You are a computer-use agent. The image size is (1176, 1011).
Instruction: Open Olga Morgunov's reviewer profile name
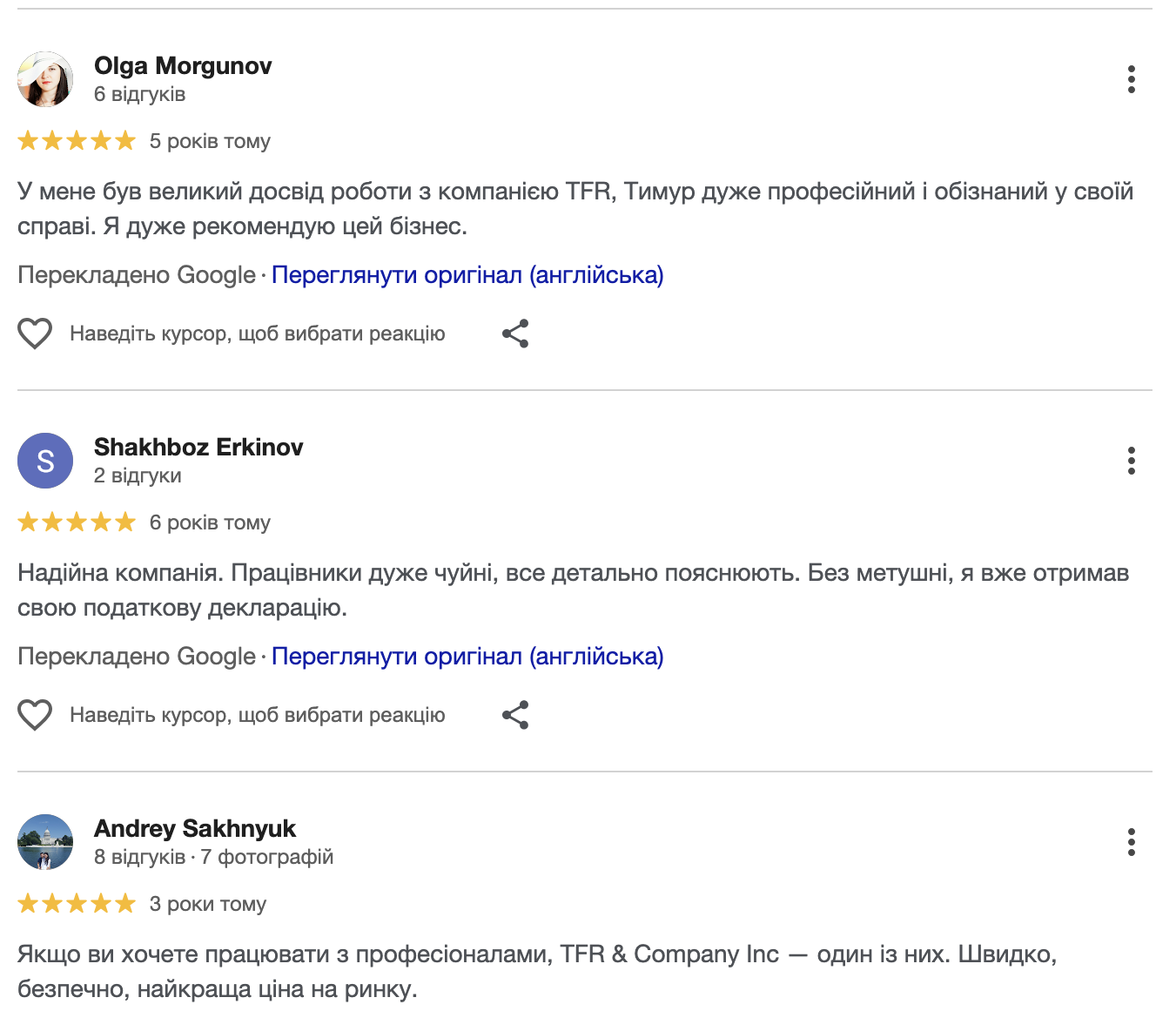point(183,66)
